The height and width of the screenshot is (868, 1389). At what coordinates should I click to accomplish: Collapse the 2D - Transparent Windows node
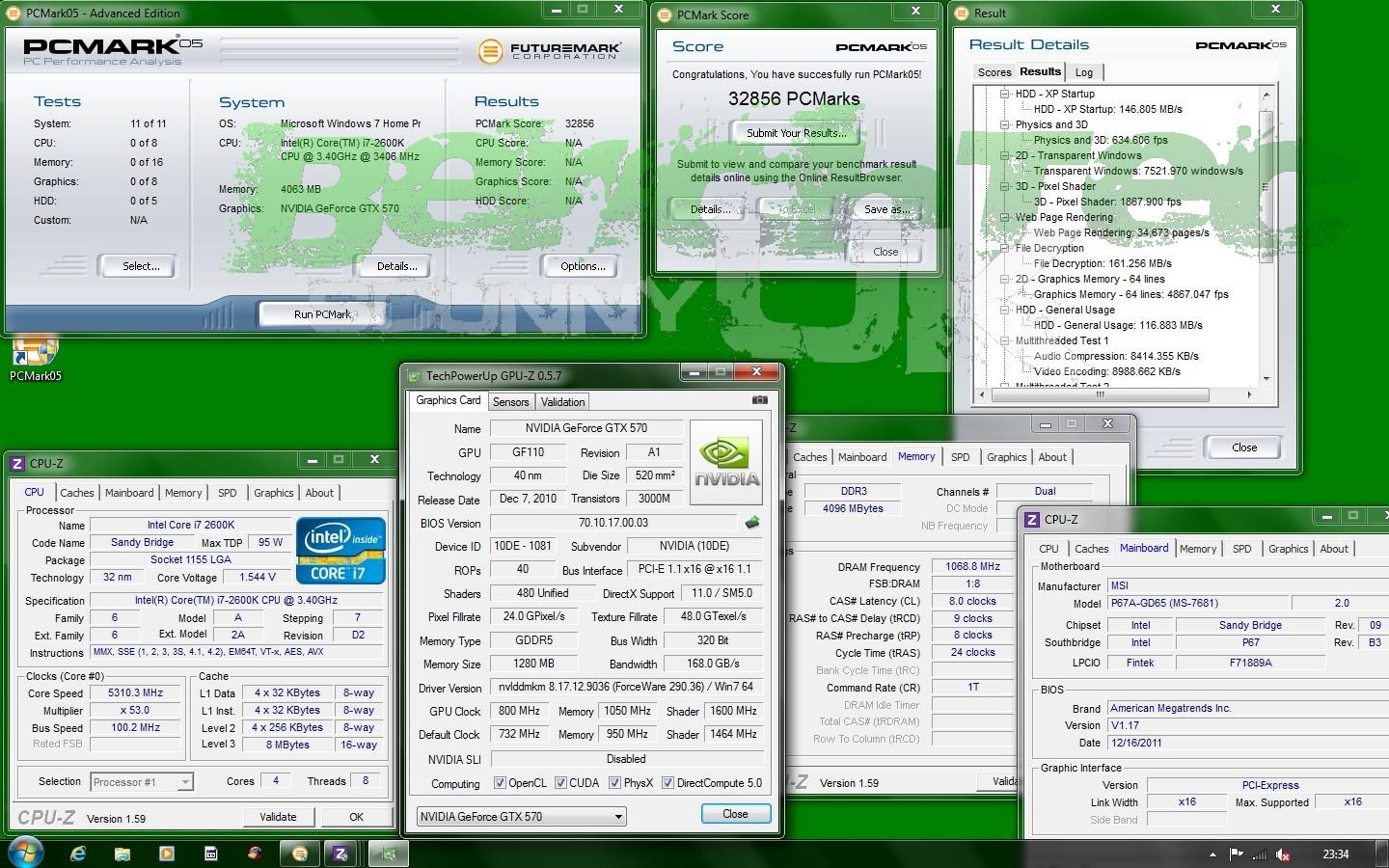[x=1004, y=155]
